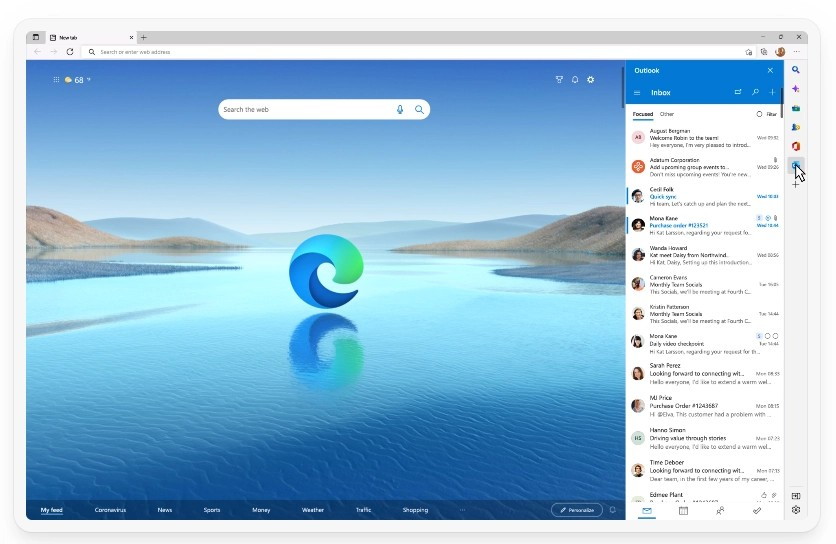Open People view in Outlook bottom bar
836x544 pixels.
pyautogui.click(x=720, y=511)
